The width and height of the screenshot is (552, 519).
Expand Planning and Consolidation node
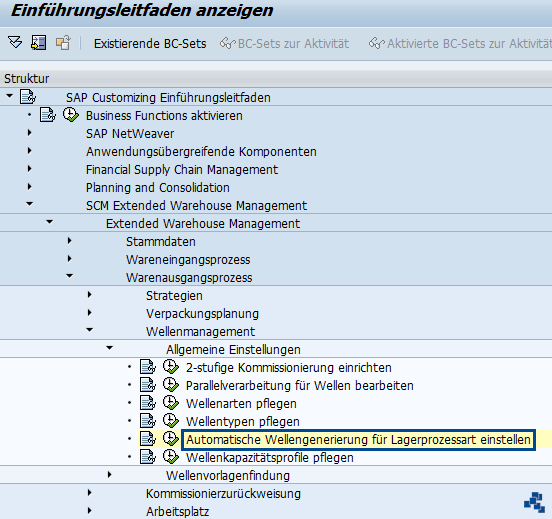30,187
